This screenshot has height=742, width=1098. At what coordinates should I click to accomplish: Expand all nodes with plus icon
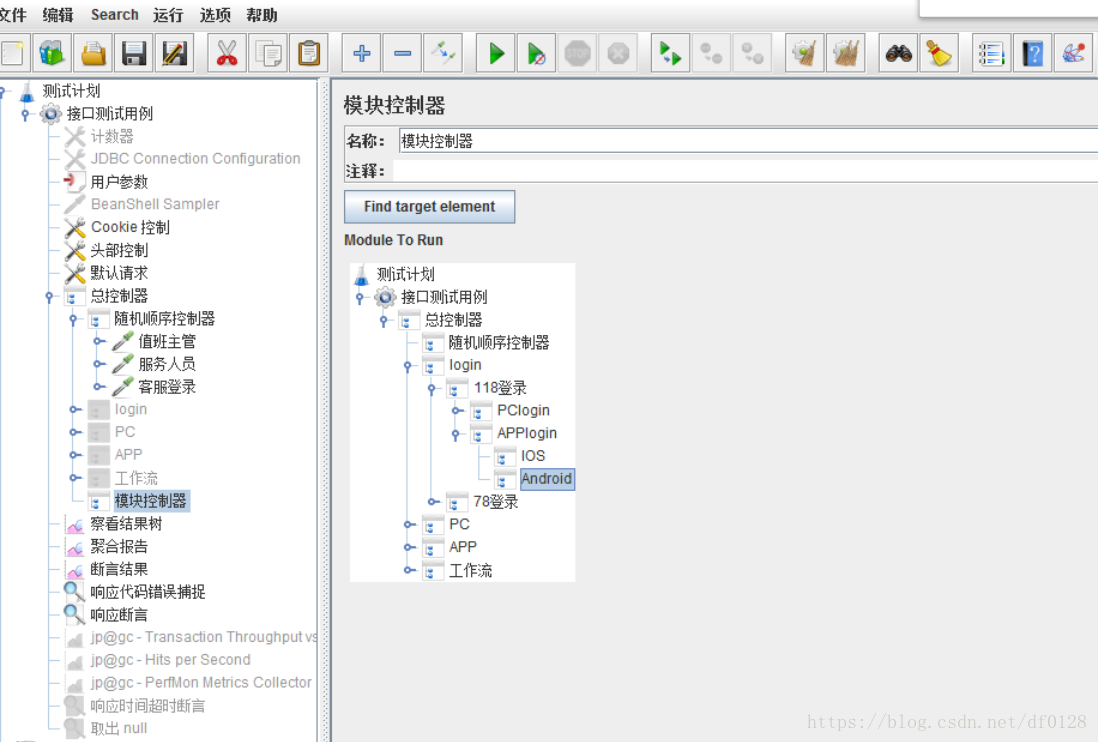point(361,53)
